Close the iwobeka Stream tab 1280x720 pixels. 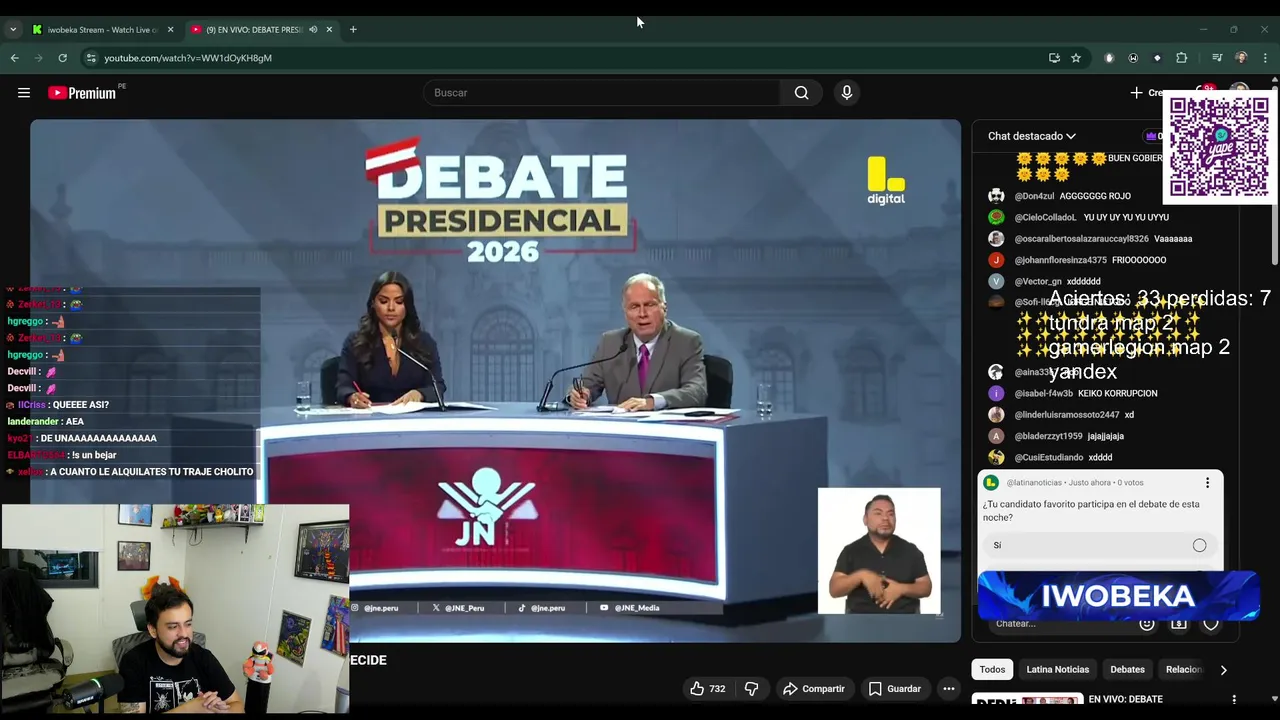170,30
